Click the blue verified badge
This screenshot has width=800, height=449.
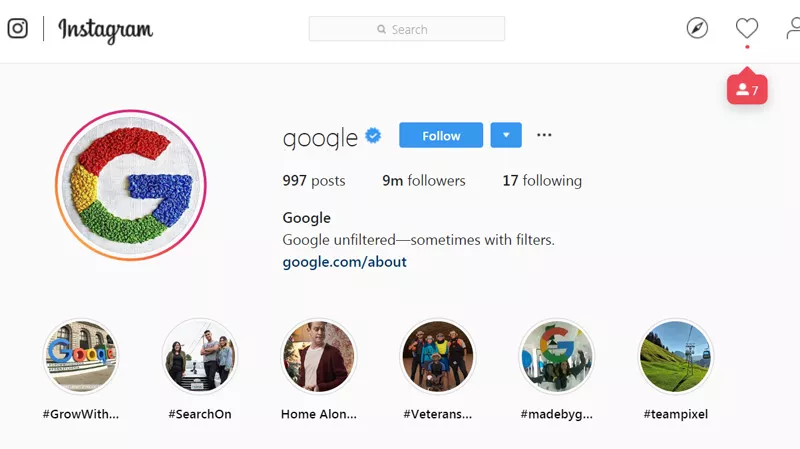[x=373, y=136]
